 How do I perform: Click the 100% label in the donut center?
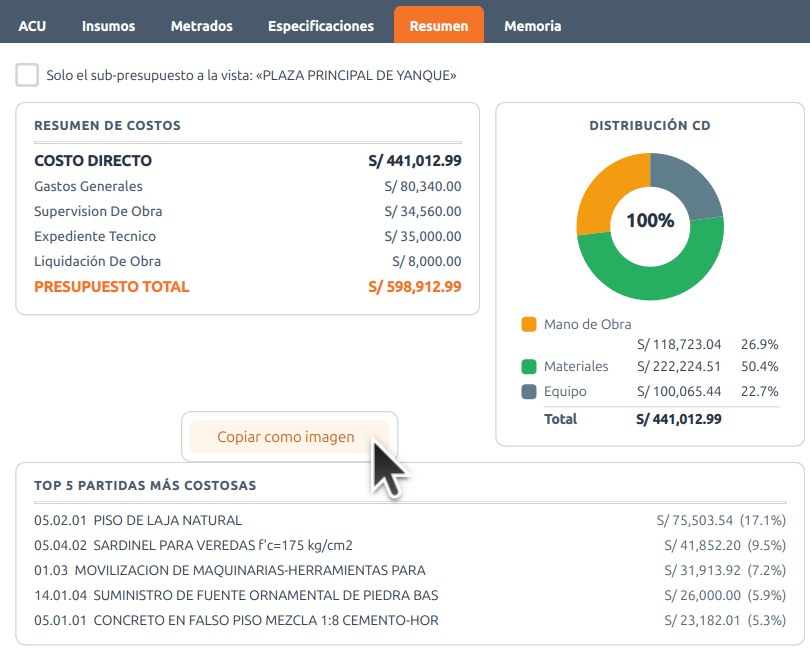650,221
